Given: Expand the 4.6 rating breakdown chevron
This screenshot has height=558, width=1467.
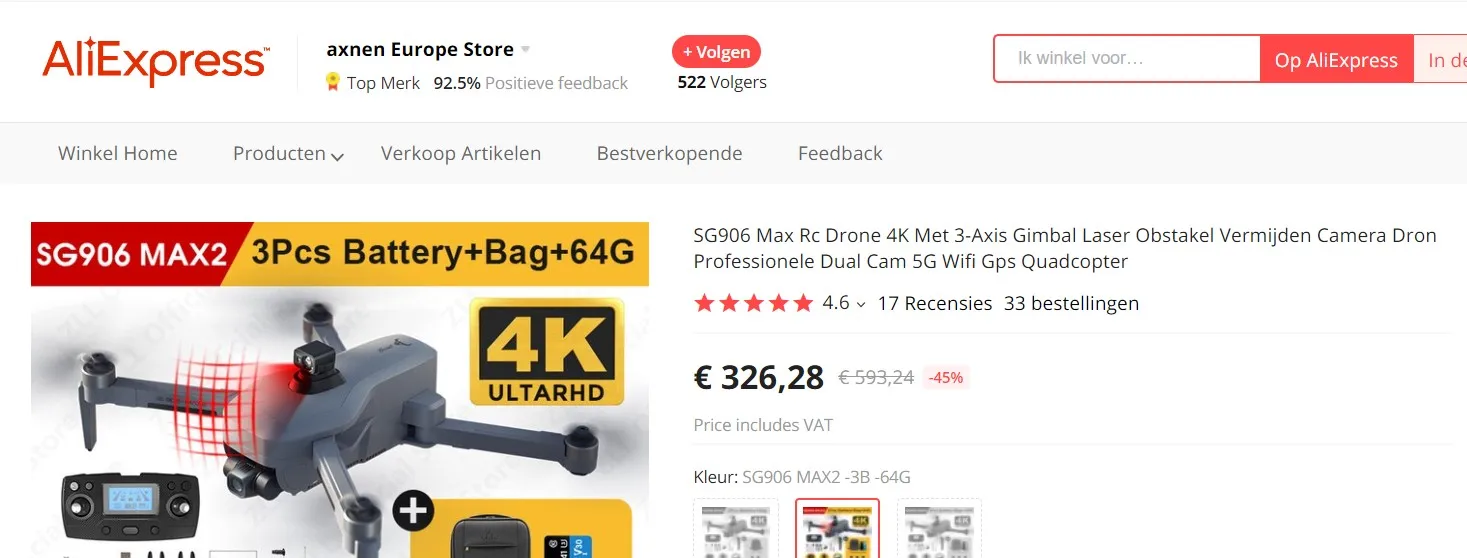Looking at the screenshot, I should (860, 304).
